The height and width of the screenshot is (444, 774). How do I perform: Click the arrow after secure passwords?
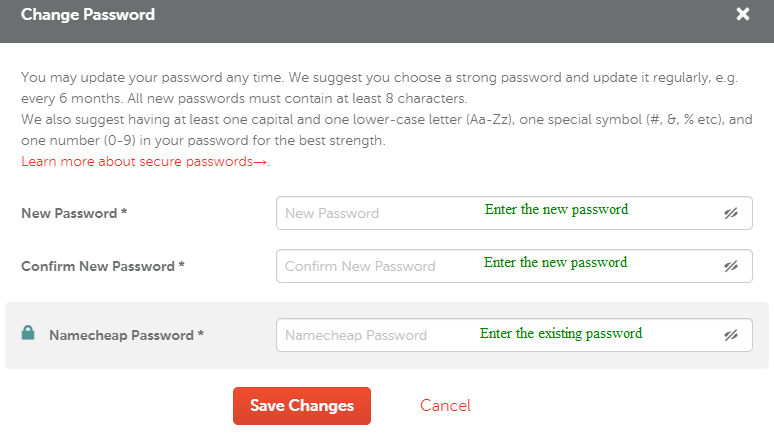pyautogui.click(x=260, y=162)
